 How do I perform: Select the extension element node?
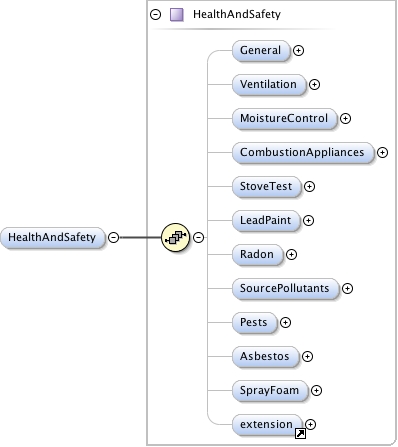pyautogui.click(x=267, y=424)
